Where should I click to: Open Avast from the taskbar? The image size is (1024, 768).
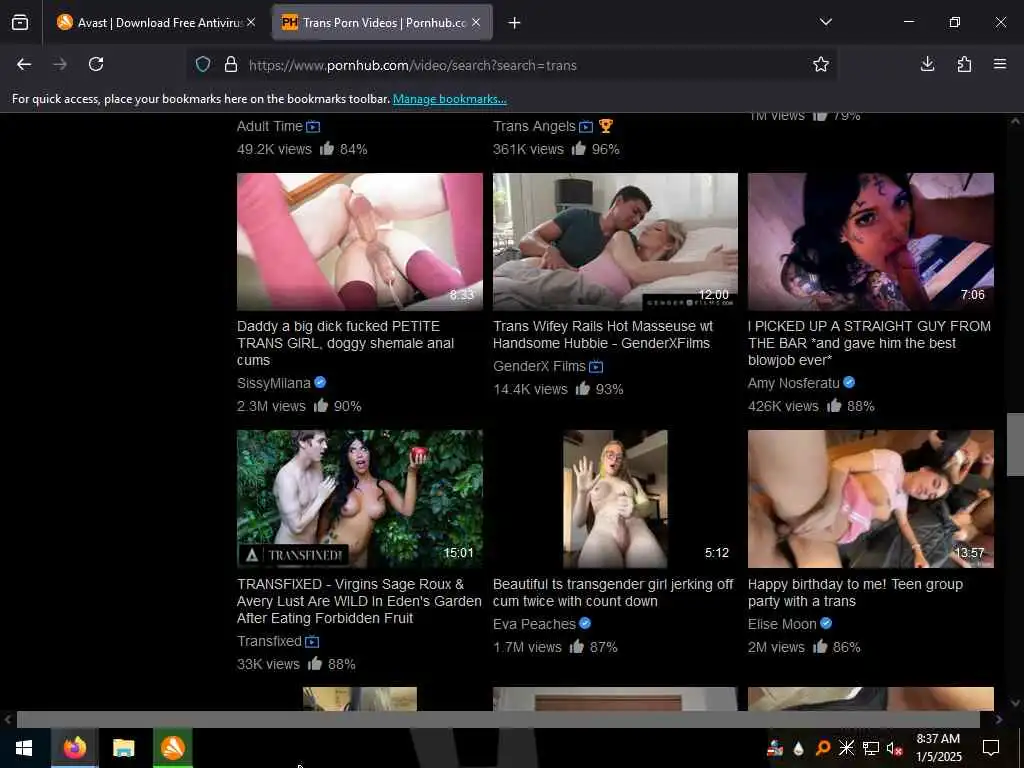coord(173,748)
